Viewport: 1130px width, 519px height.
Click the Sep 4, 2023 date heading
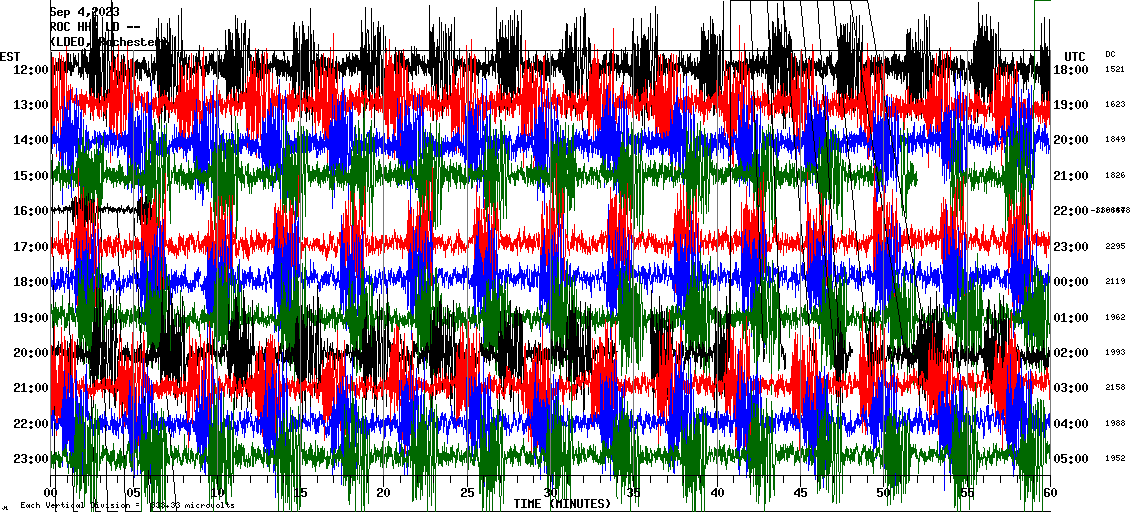click(84, 12)
